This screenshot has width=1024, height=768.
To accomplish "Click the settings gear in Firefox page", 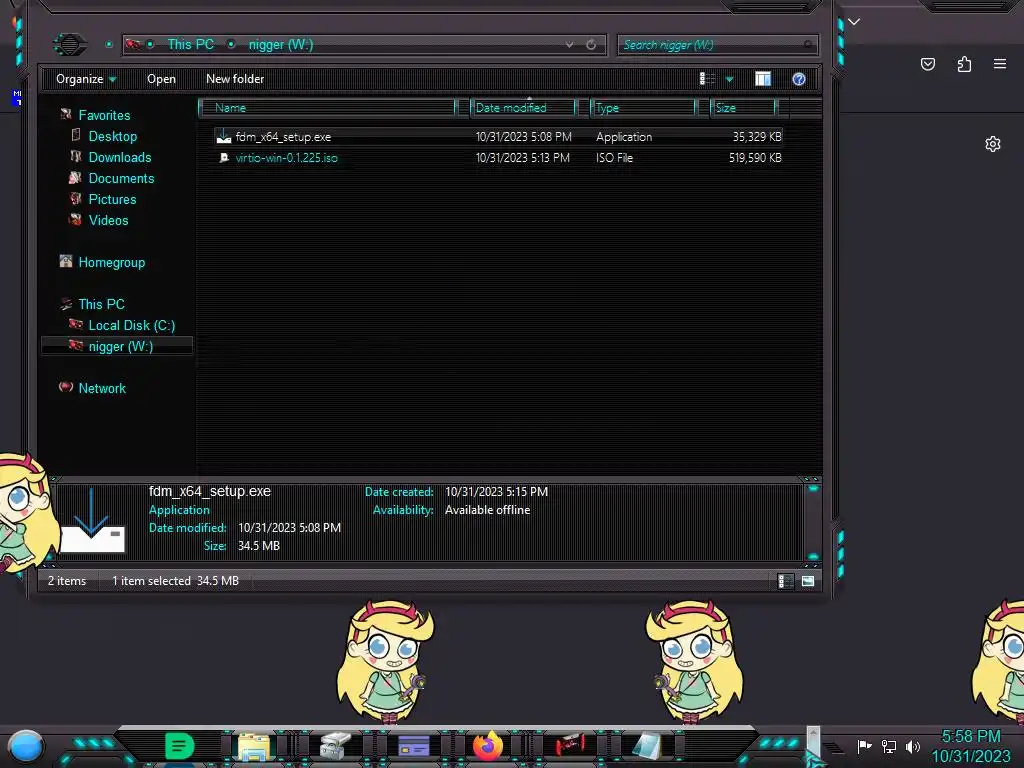I will point(993,144).
